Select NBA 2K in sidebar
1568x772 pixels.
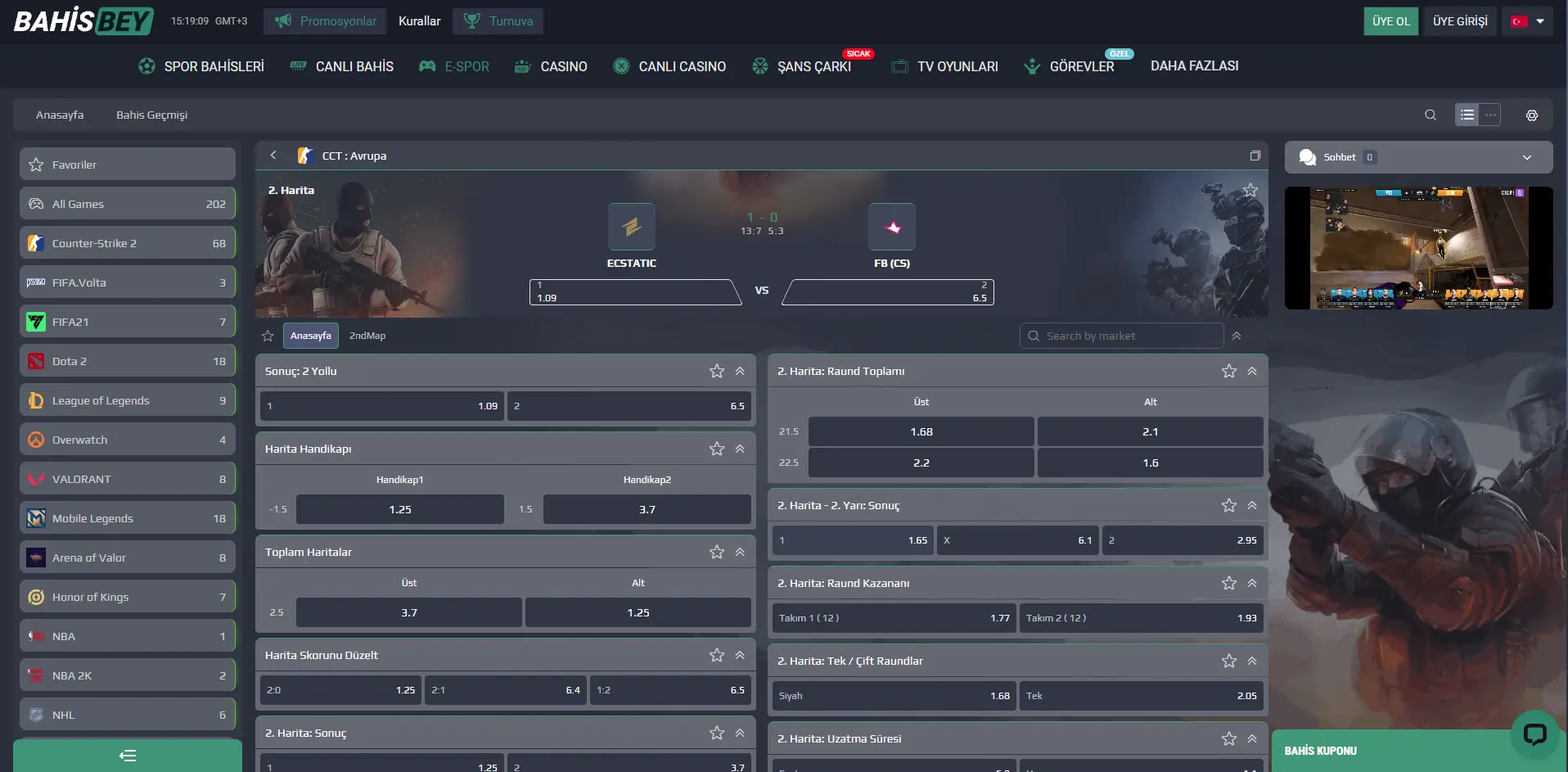point(128,675)
